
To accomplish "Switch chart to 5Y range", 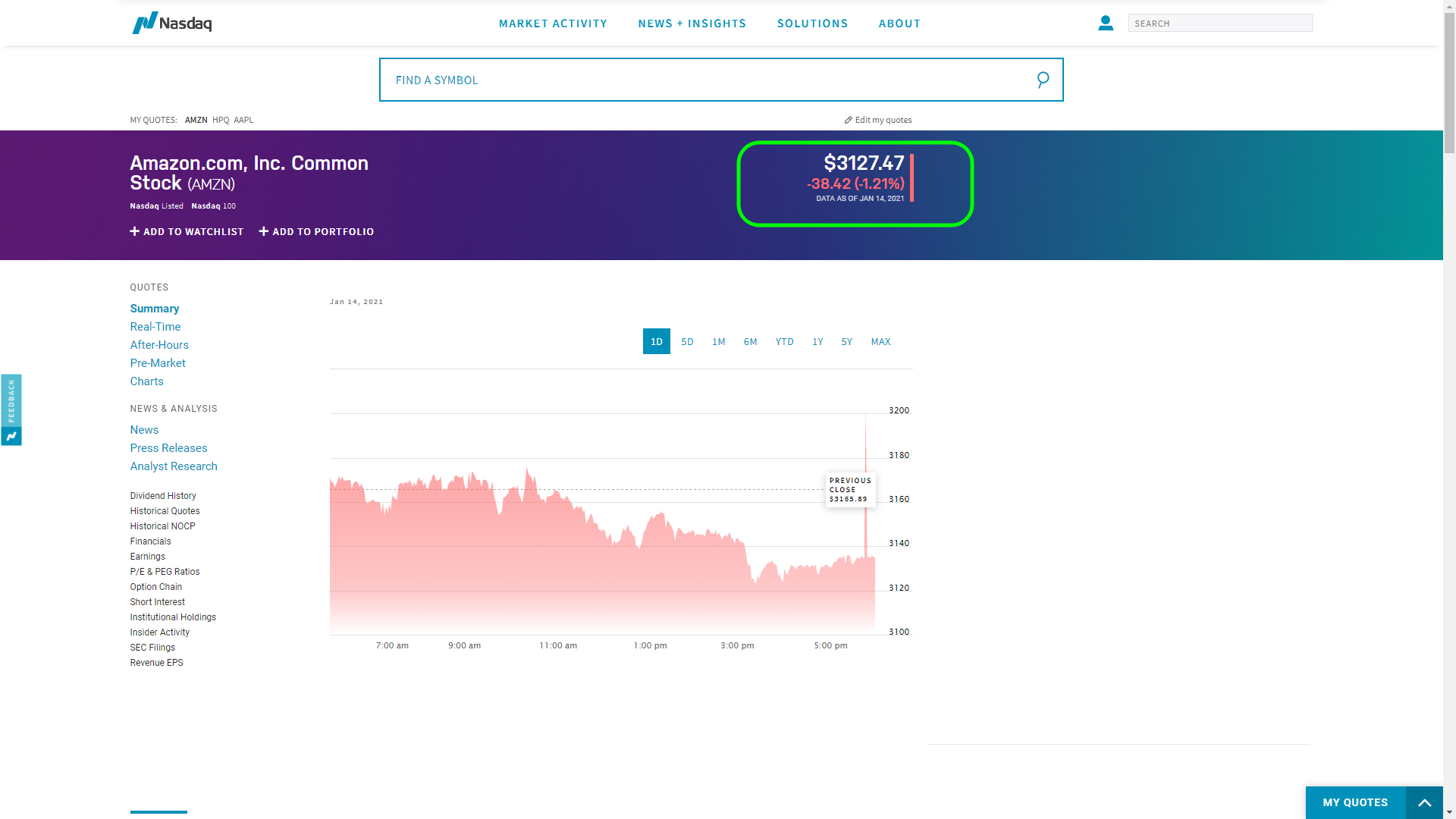I will point(847,342).
